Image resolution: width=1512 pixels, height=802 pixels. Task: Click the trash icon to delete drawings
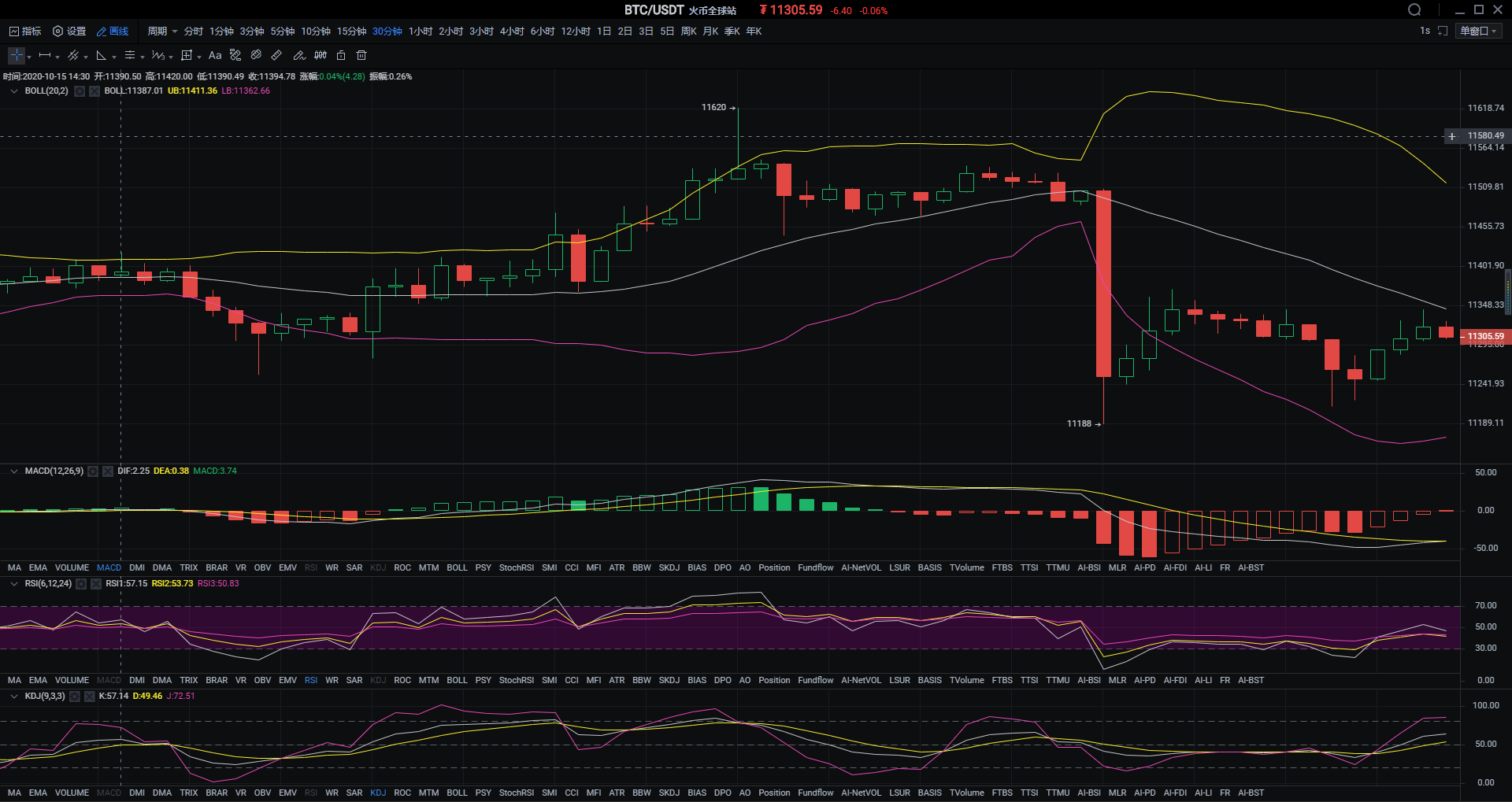click(x=361, y=55)
